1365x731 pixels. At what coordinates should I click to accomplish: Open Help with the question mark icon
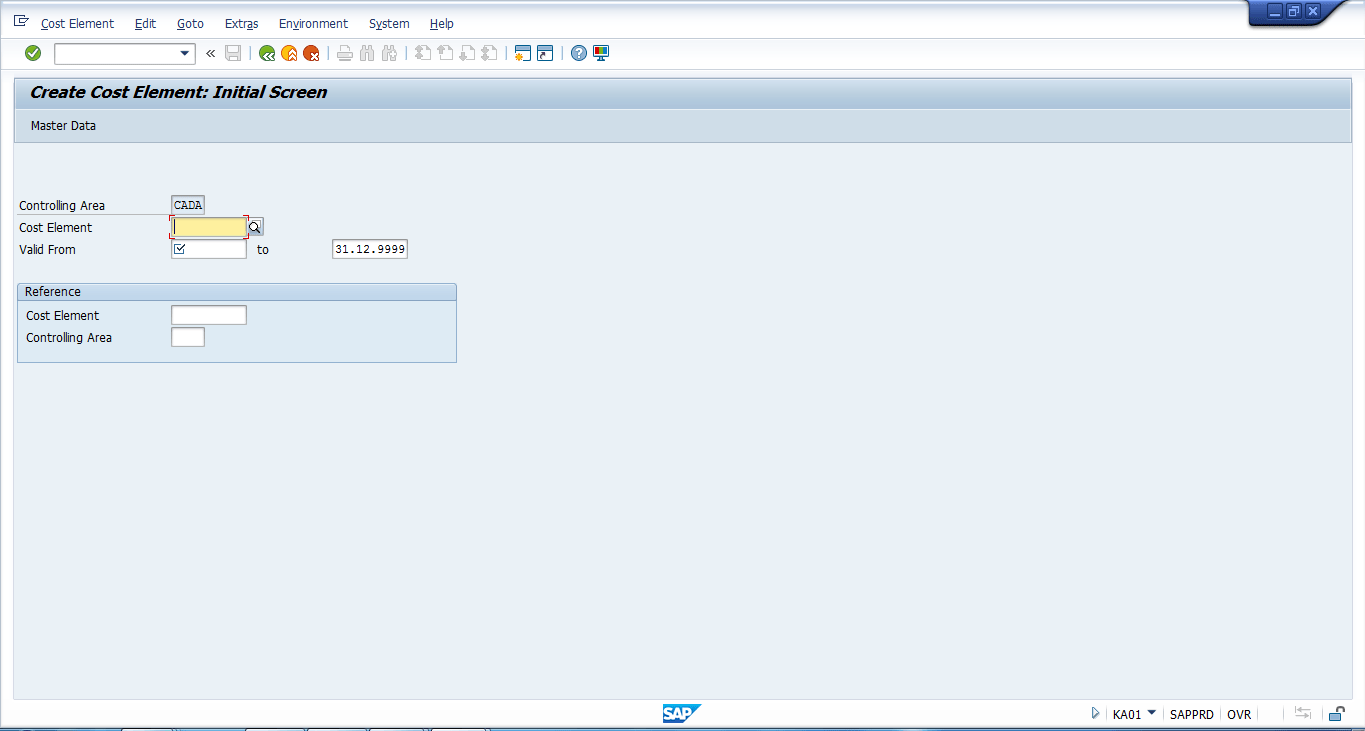579,53
